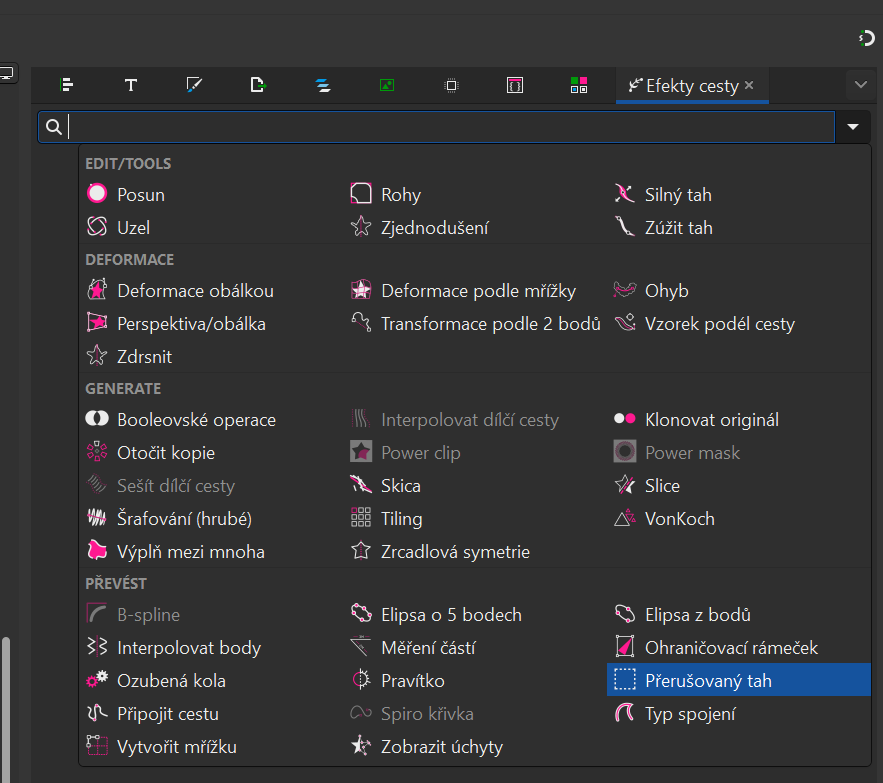The width and height of the screenshot is (883, 783).
Task: Click the rotating status icon at top right
Action: click(866, 38)
